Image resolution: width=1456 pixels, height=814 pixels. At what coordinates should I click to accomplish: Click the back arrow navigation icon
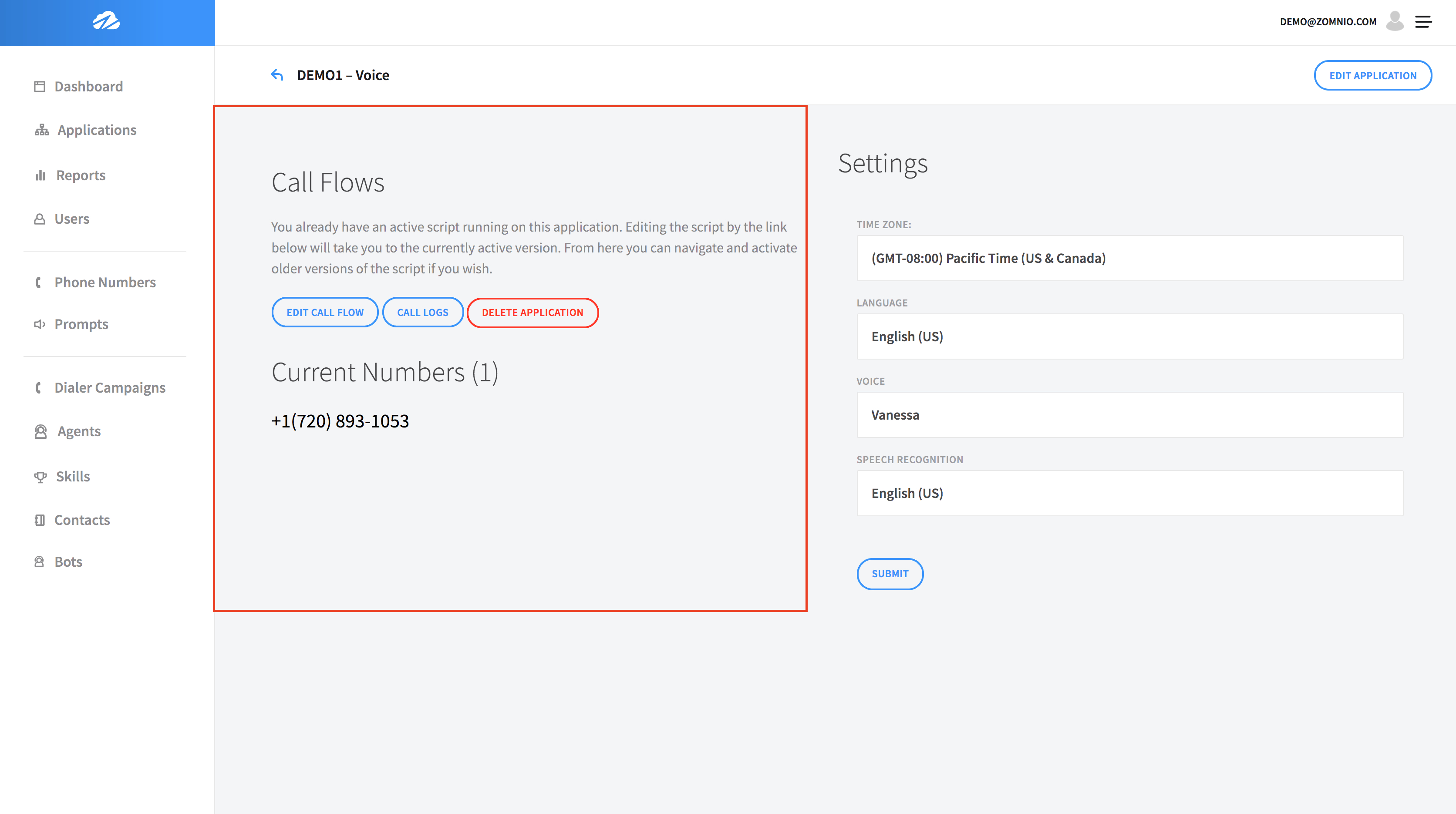coord(276,75)
